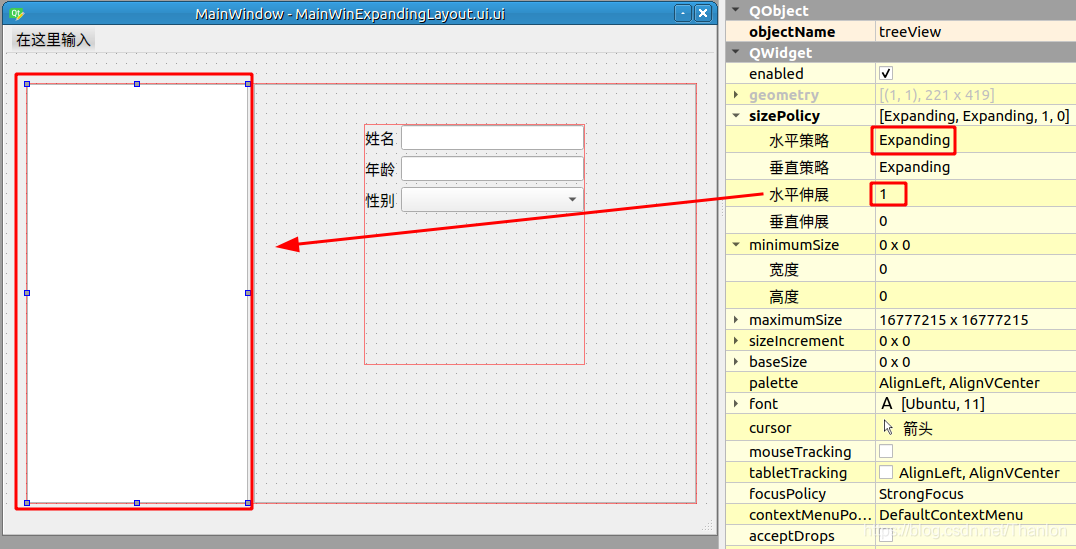Viewport: 1076px width, 549px height.
Task: Close the MainWindow form
Action: 703,13
